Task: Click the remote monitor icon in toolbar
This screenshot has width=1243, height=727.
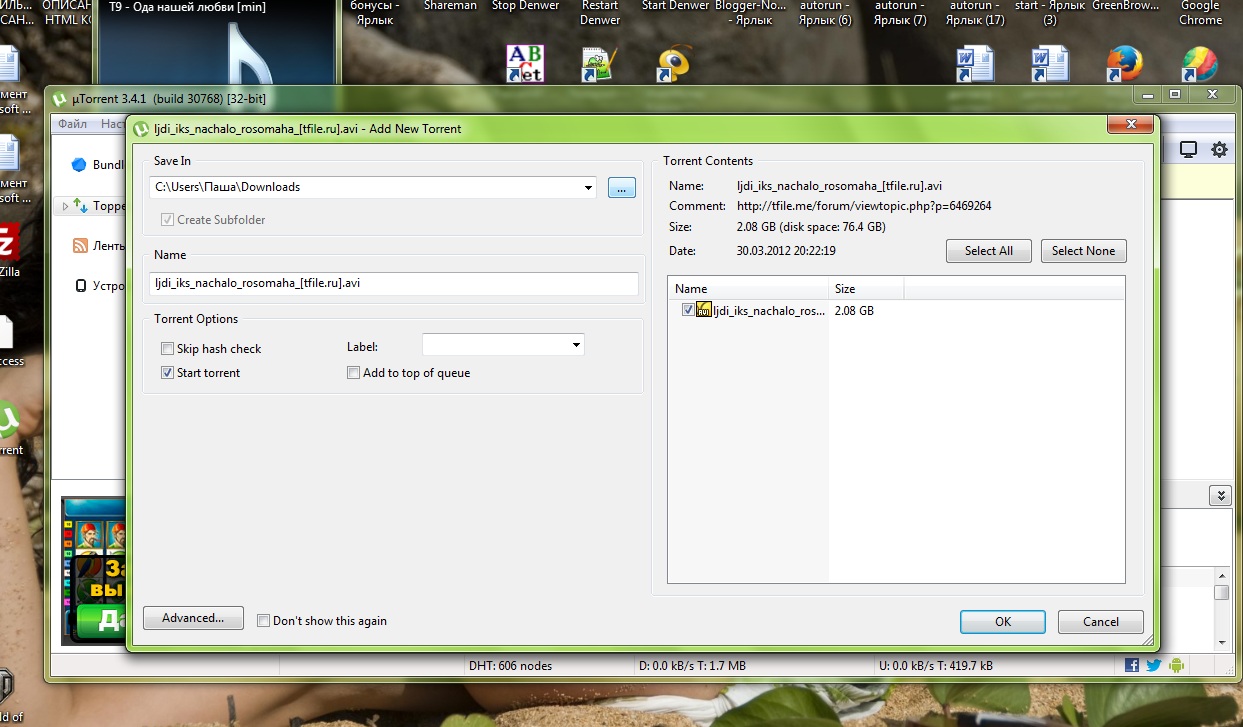Action: tap(1188, 150)
